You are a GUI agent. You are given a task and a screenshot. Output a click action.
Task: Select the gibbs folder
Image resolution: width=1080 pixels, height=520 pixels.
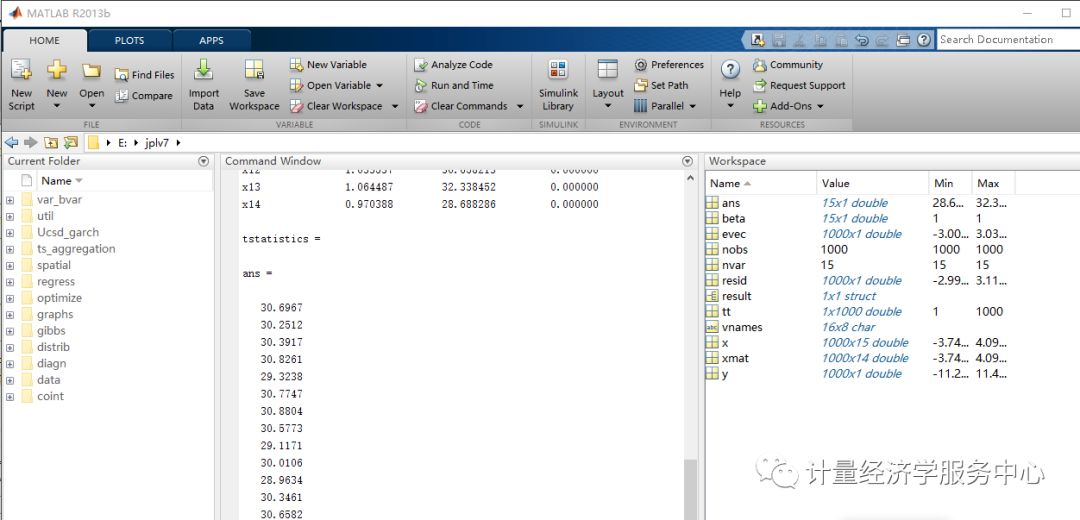coord(51,331)
